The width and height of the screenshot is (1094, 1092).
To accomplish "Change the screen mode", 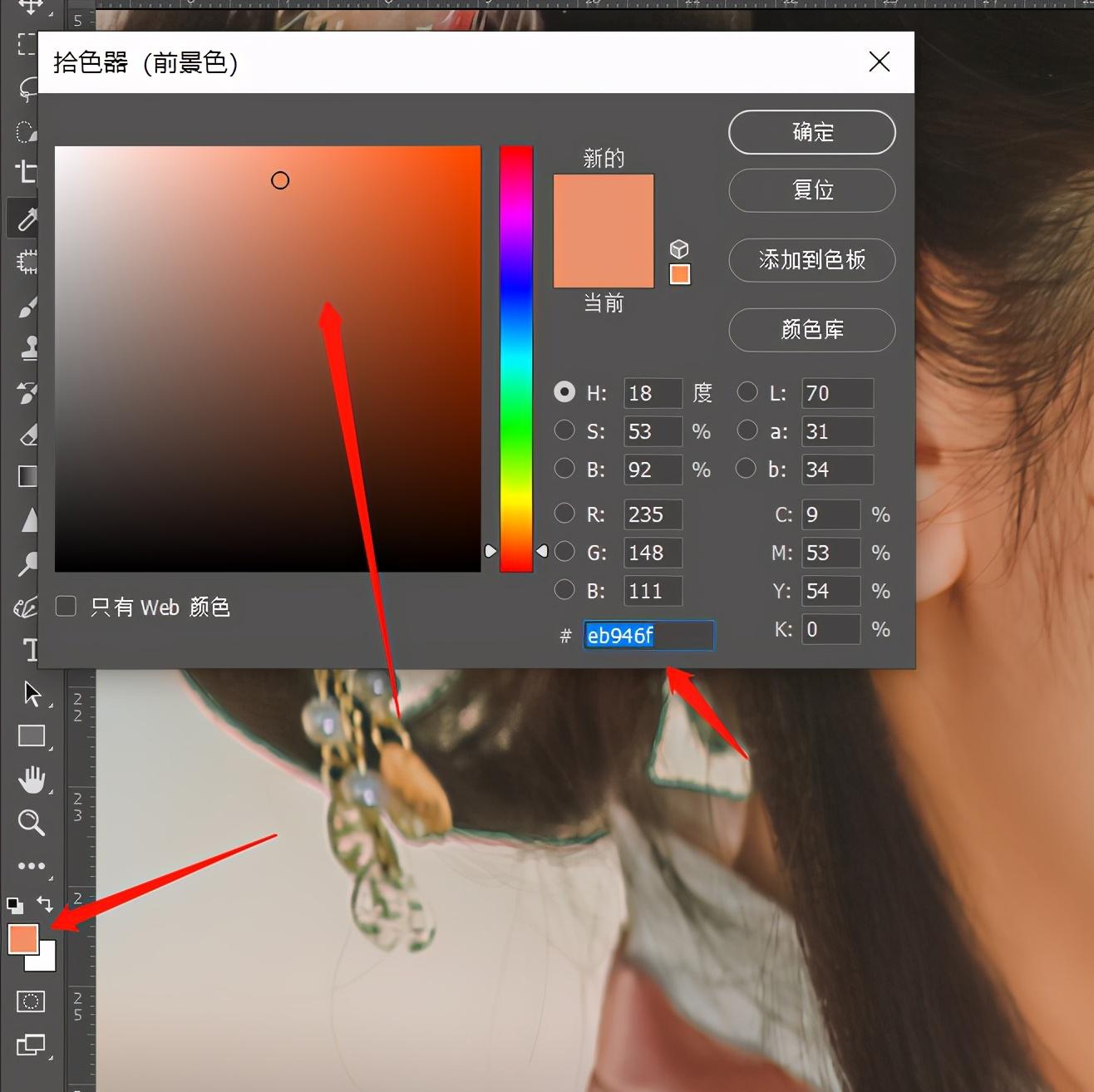I will pyautogui.click(x=31, y=1045).
